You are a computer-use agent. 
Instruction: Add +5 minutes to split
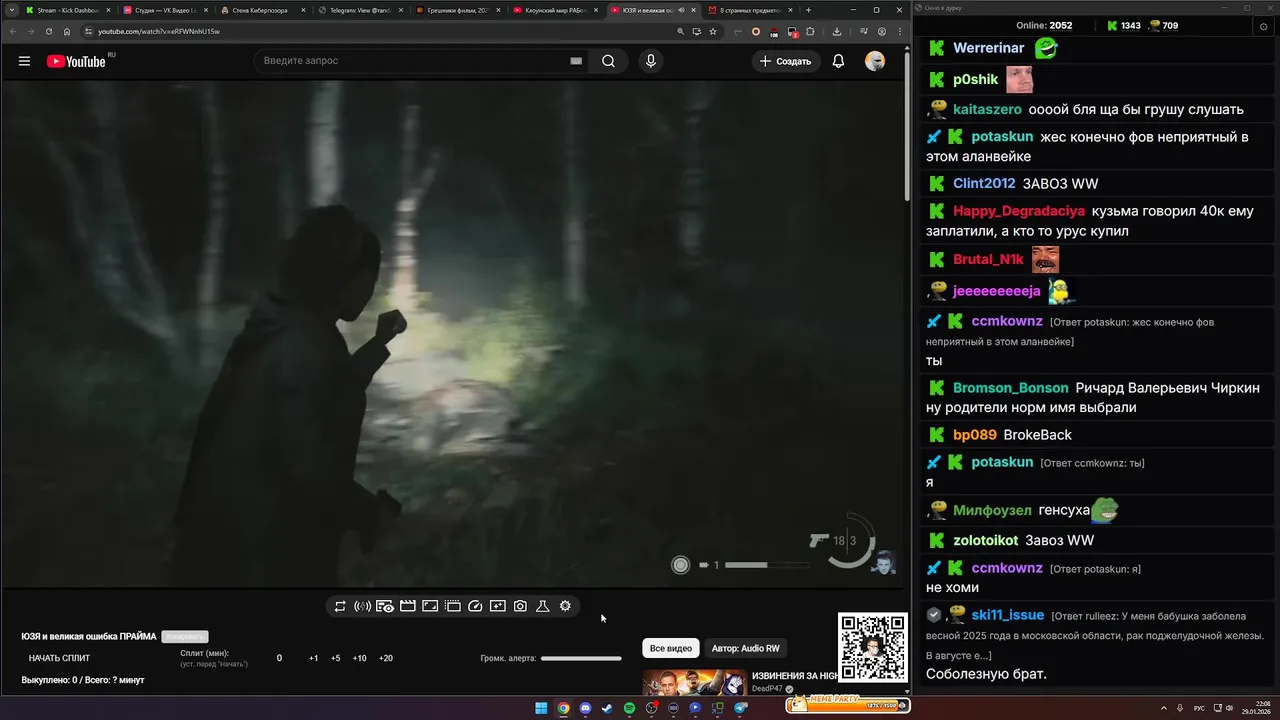pyautogui.click(x=335, y=658)
